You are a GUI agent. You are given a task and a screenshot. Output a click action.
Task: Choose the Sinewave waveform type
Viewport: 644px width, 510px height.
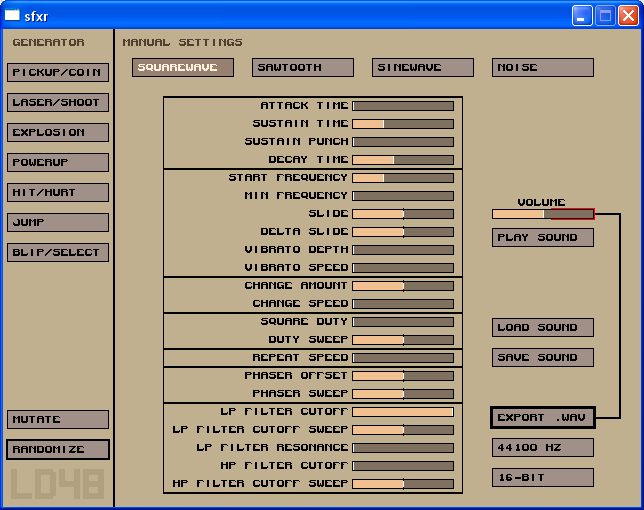coord(422,67)
